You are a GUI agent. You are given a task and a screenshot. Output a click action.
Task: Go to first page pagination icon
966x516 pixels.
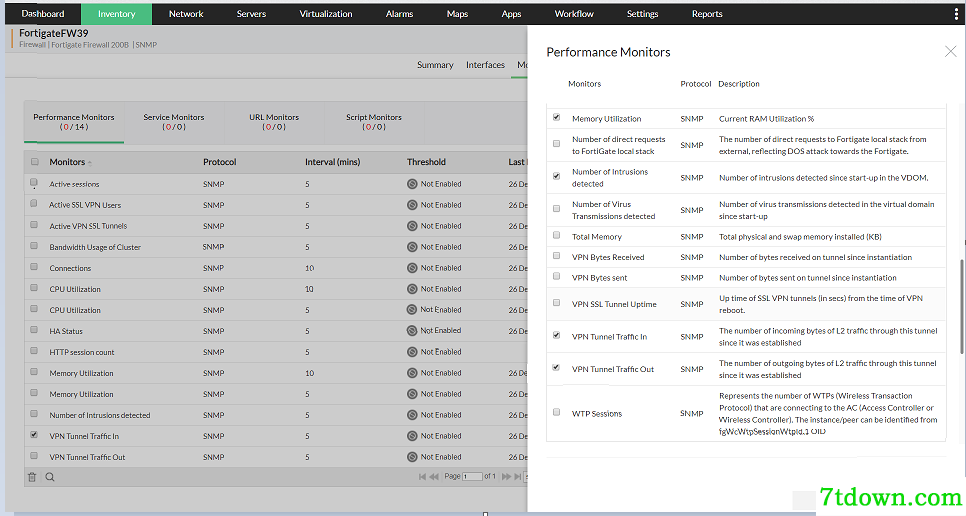422,477
